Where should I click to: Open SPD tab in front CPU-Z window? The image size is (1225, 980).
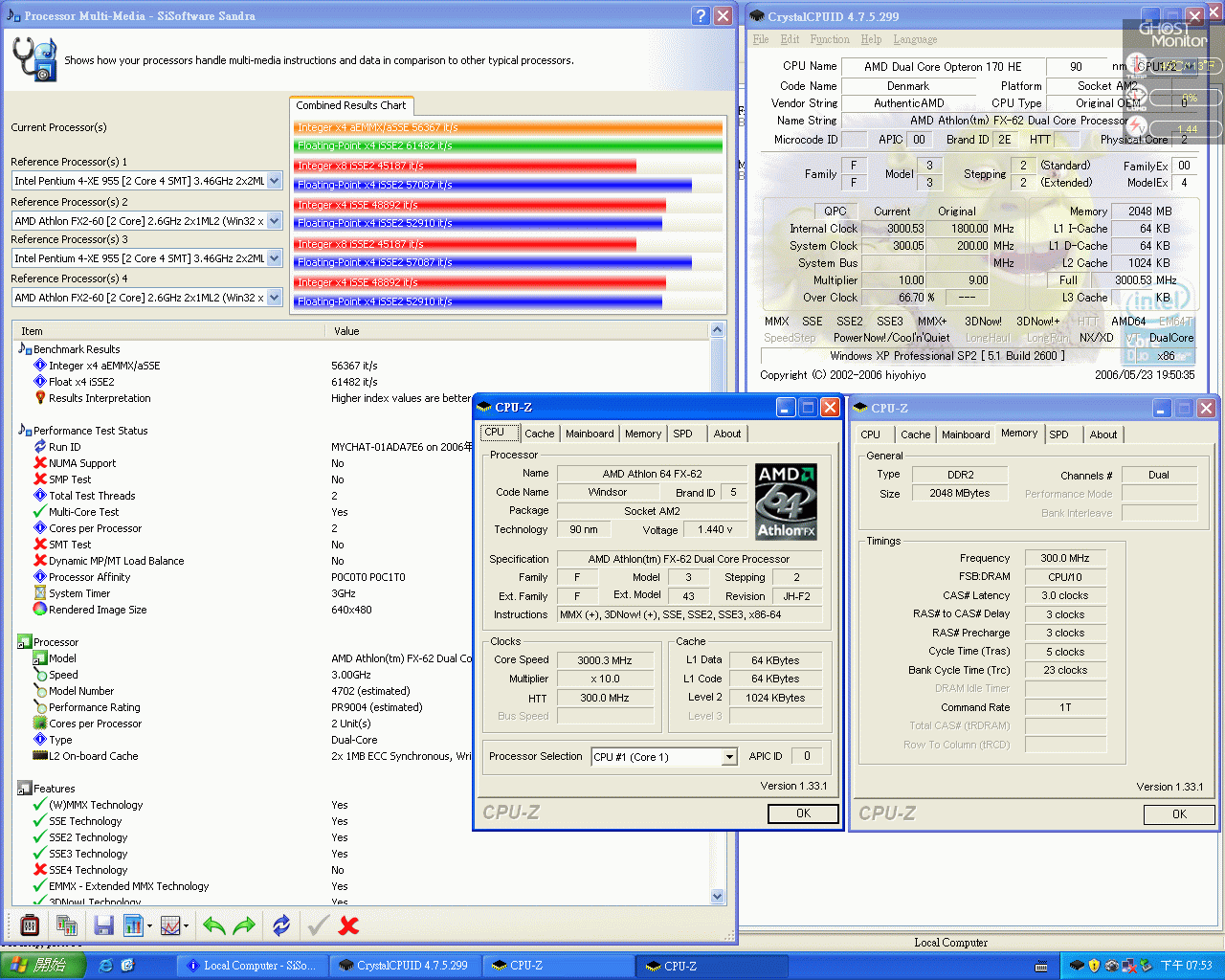pos(682,434)
